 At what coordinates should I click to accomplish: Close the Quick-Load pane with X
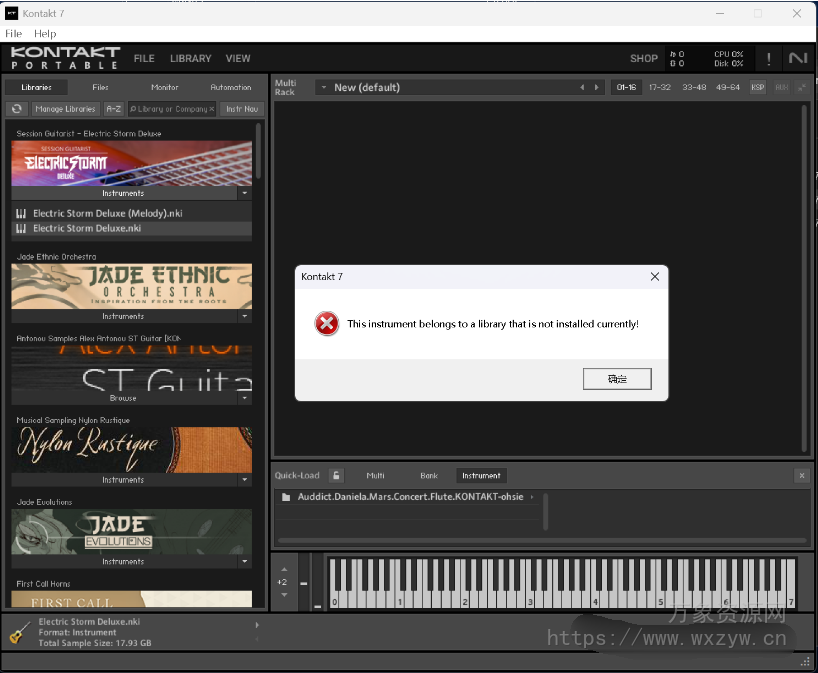pos(801,476)
